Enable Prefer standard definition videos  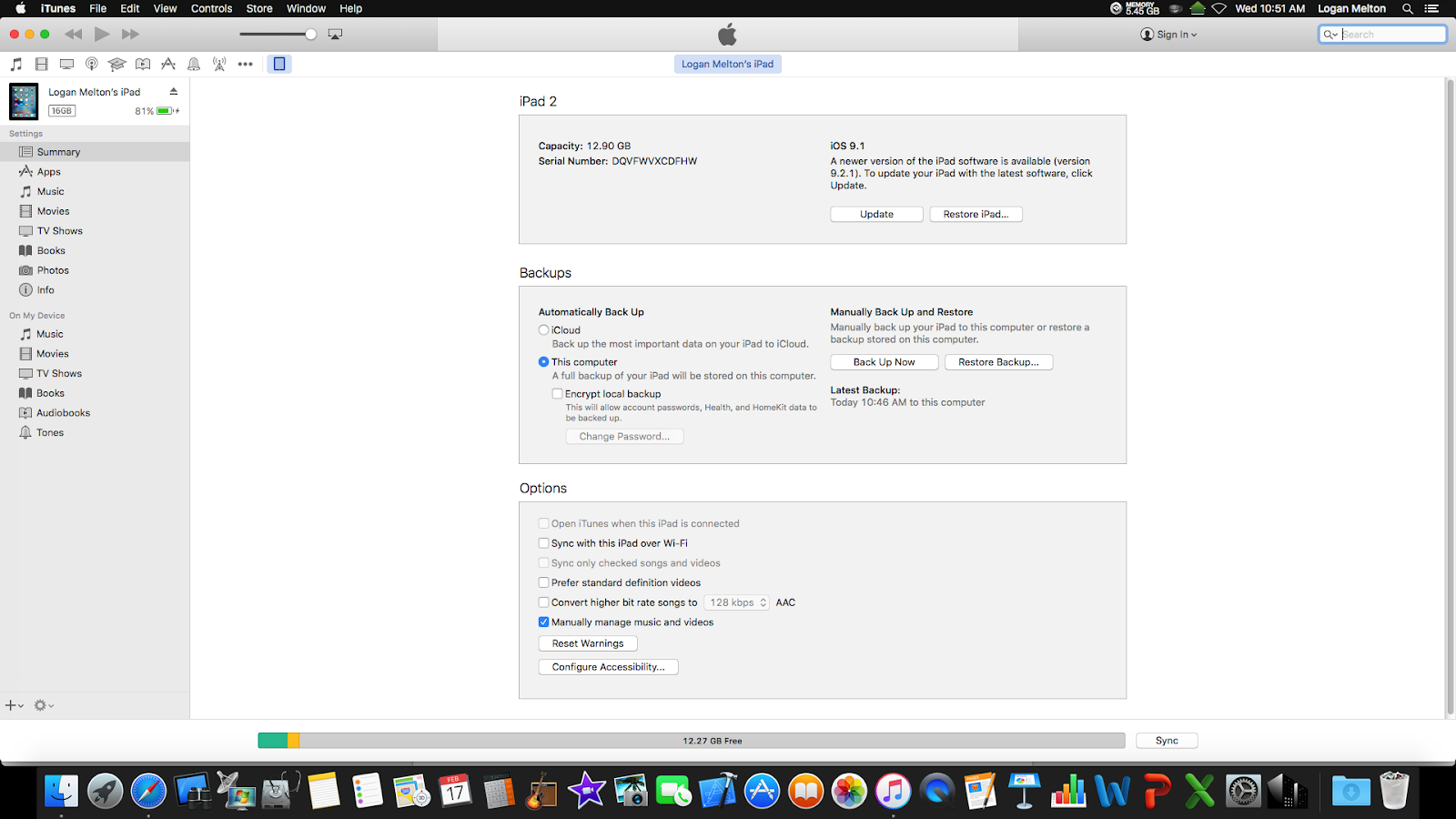(544, 582)
